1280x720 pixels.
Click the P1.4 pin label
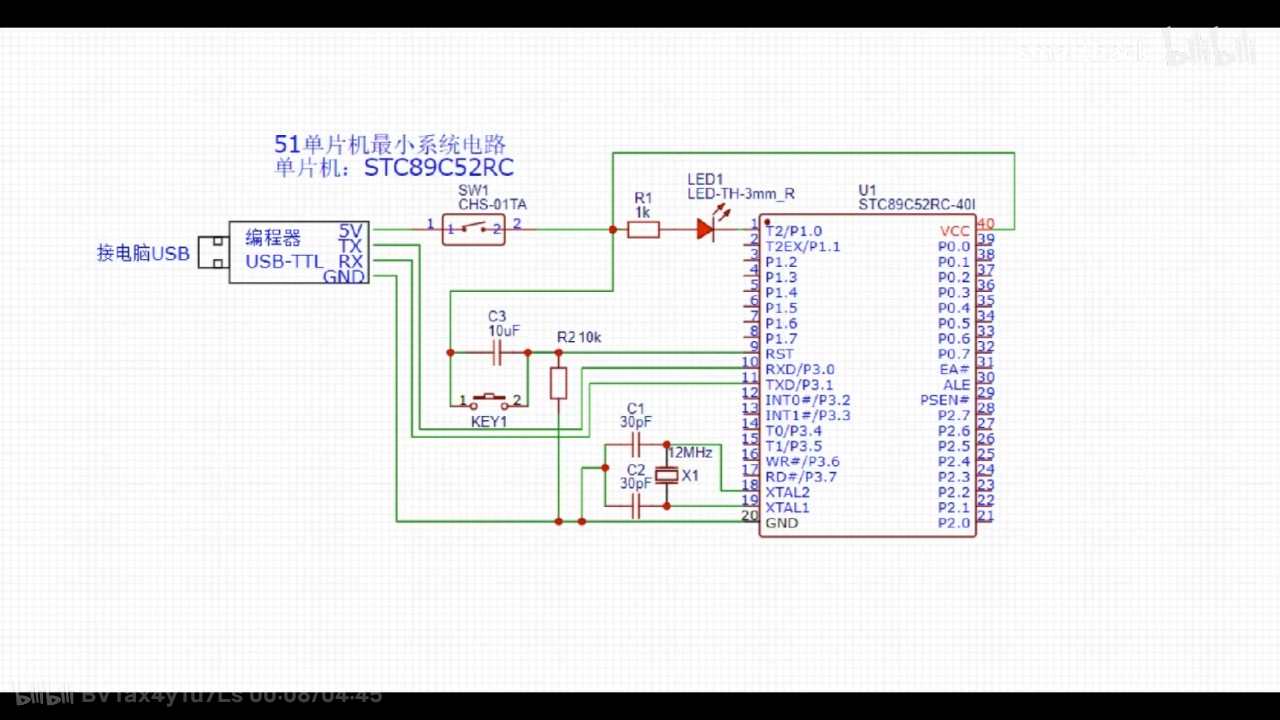point(782,292)
